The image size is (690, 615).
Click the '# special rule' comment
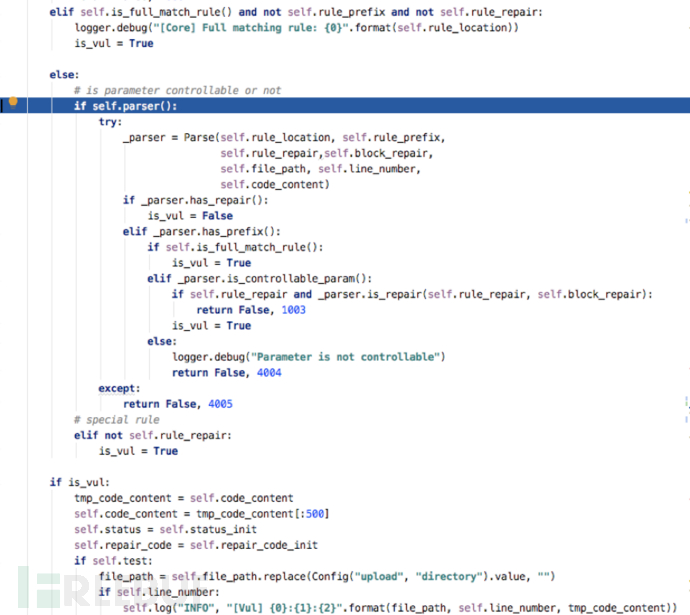tap(116, 420)
